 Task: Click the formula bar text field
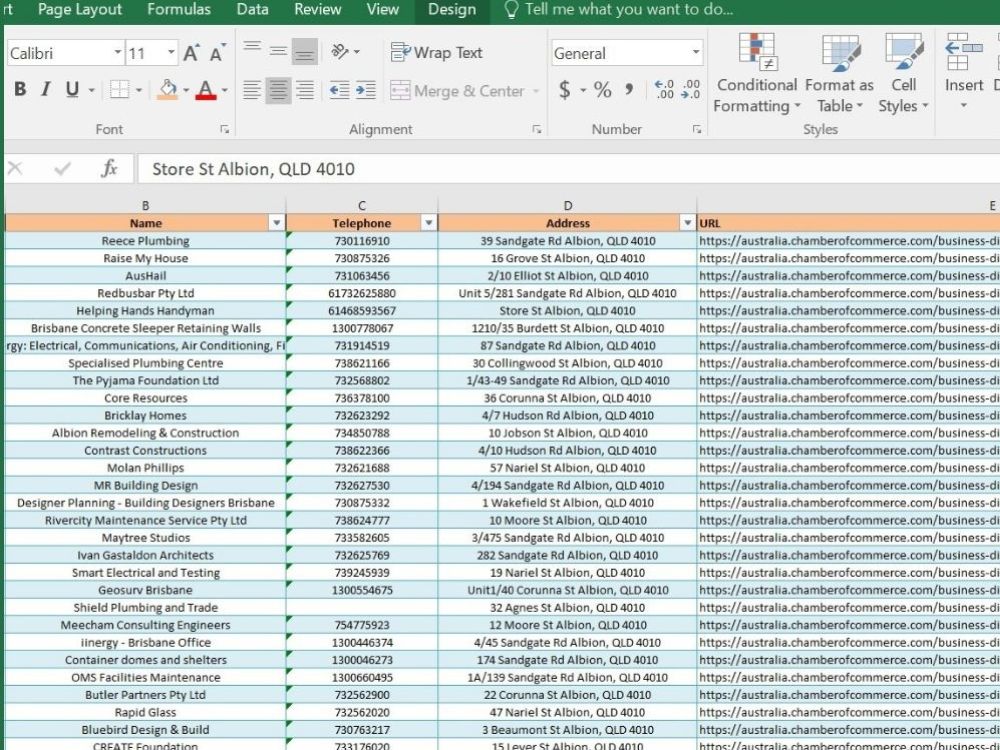[x=569, y=169]
